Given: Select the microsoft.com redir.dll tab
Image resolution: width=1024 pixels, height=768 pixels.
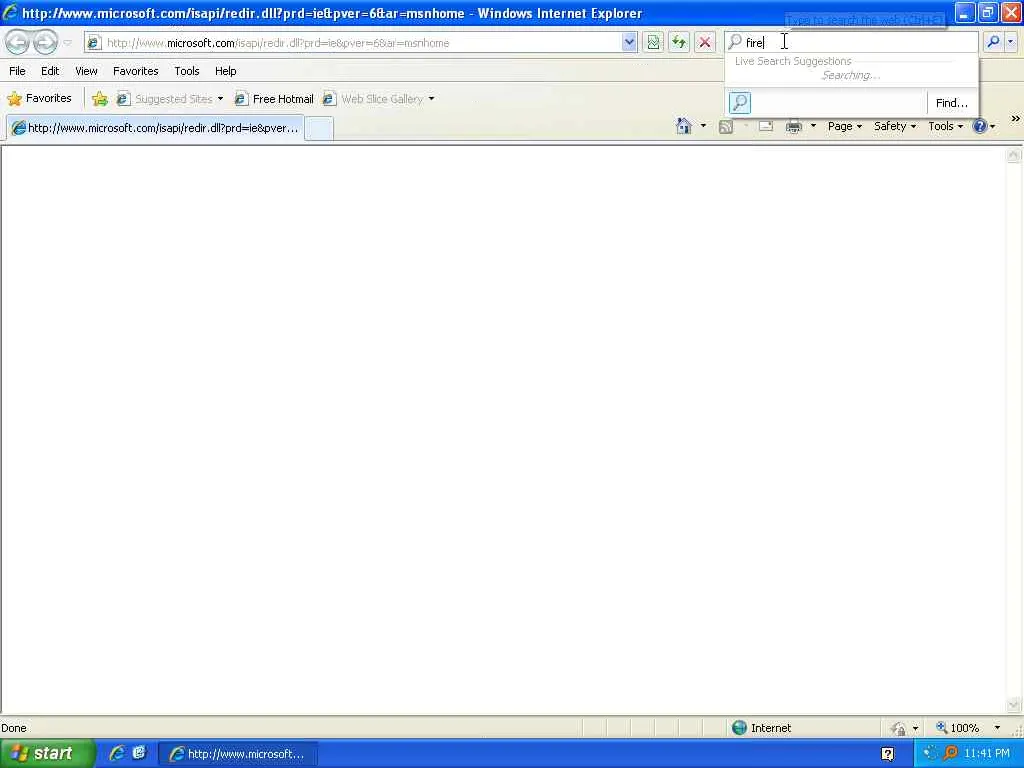Looking at the screenshot, I should (155, 128).
